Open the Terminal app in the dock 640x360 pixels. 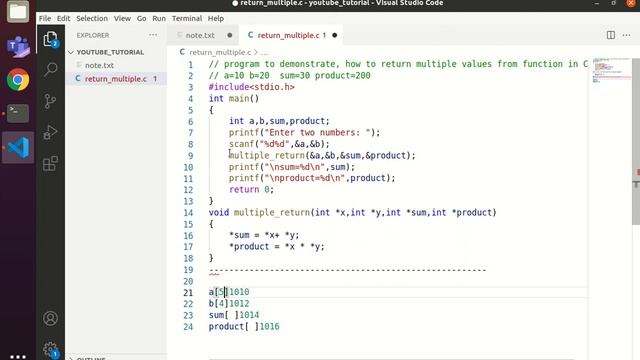coord(18,113)
